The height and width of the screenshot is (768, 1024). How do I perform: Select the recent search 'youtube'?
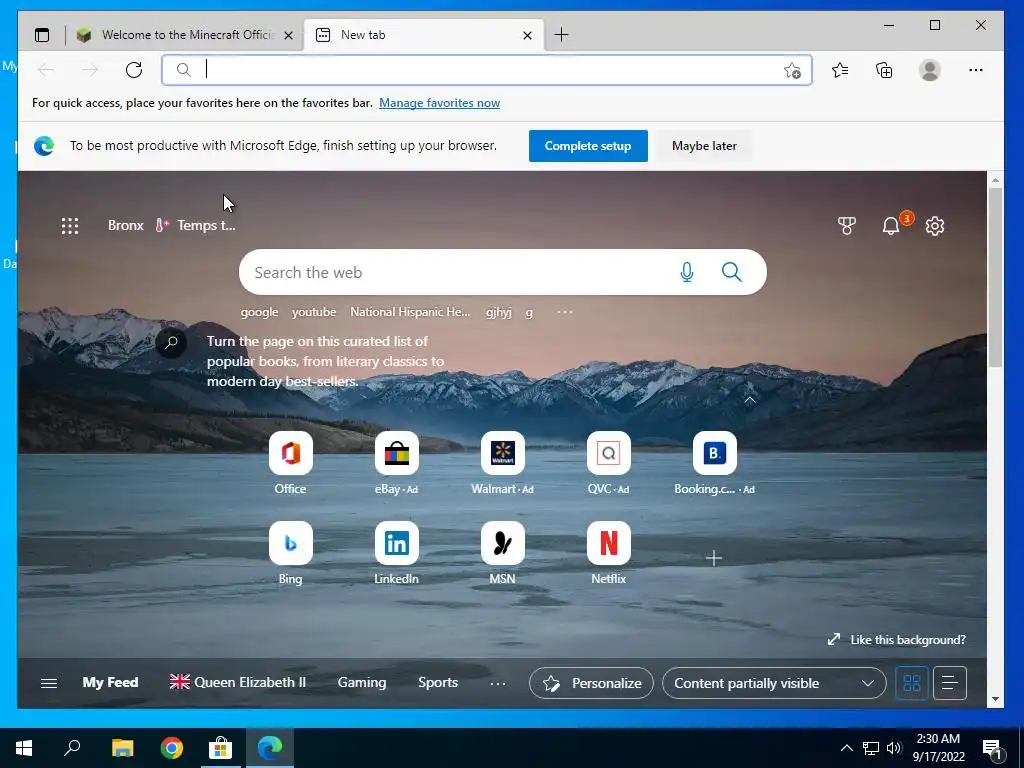pos(314,312)
